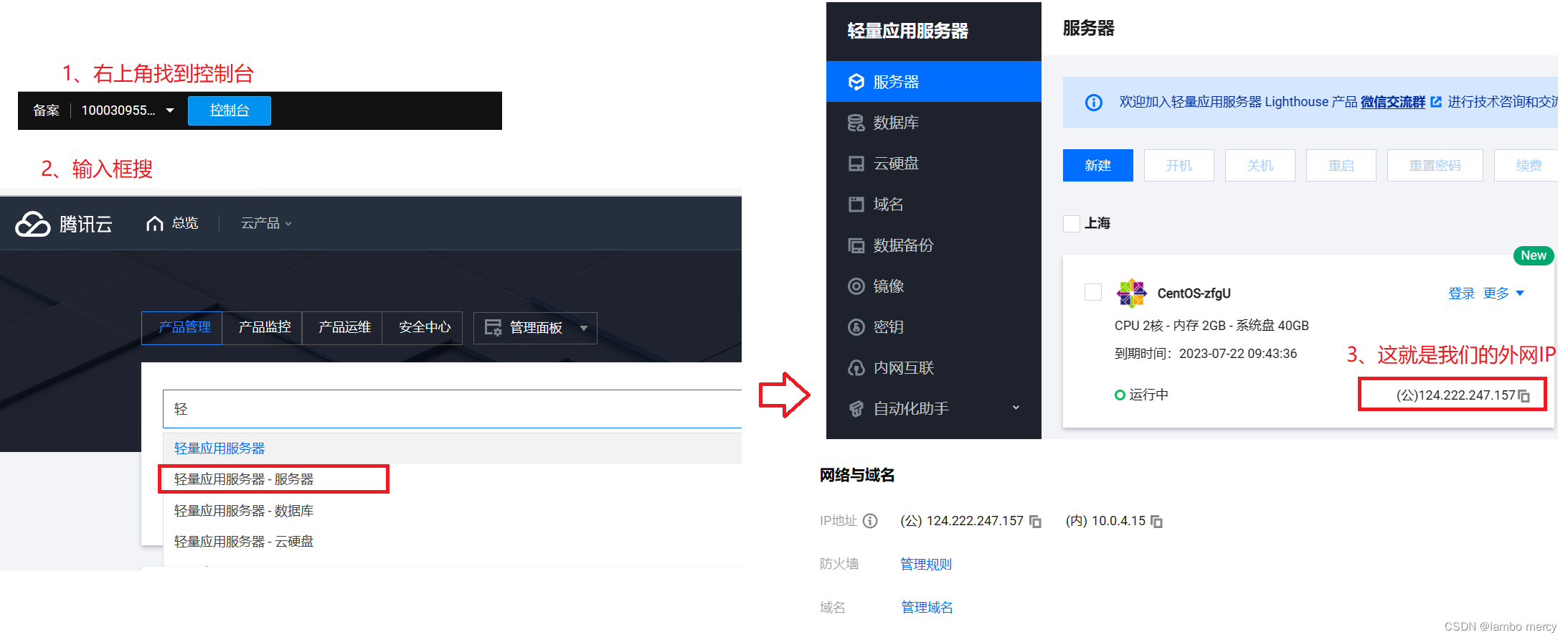Click the 重置密码 button

[x=1435, y=166]
